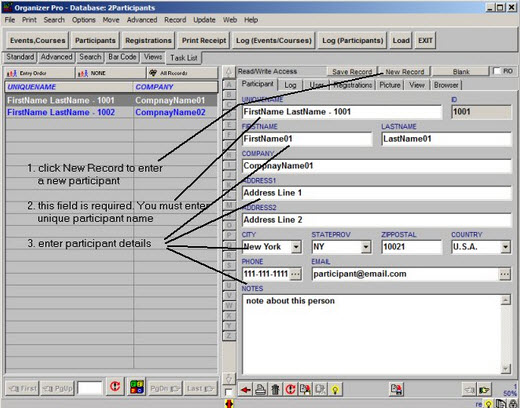Click the down arrow below alphabet index
The width and height of the screenshot is (520, 408).
point(229,378)
